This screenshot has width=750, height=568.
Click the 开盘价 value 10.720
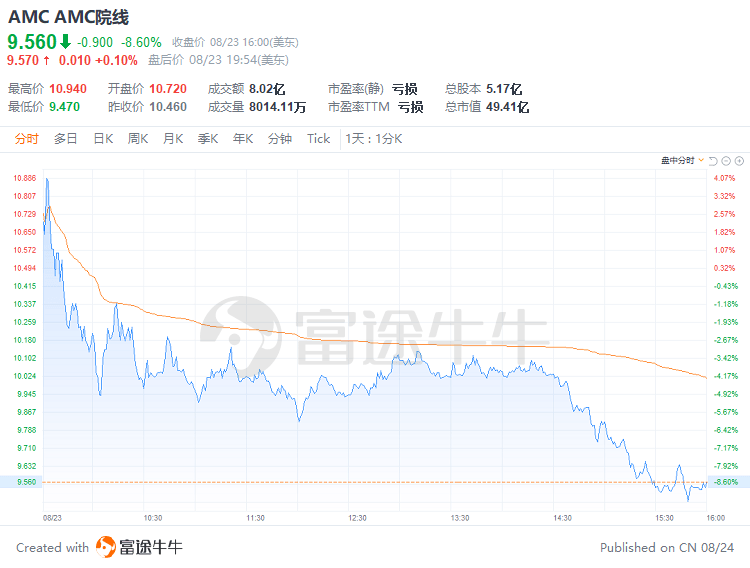pos(168,89)
